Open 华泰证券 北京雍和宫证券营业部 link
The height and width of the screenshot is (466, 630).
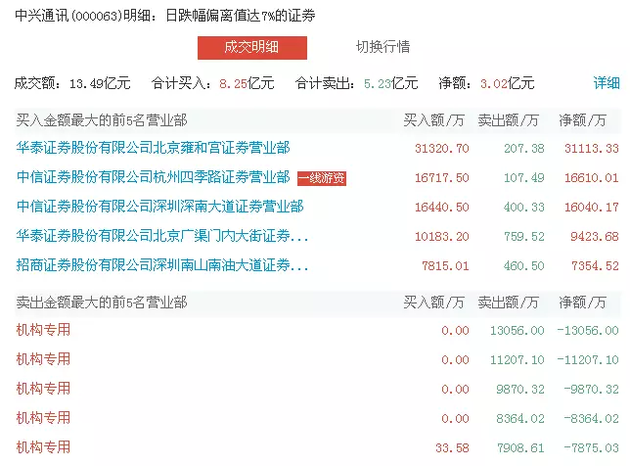click(x=153, y=148)
